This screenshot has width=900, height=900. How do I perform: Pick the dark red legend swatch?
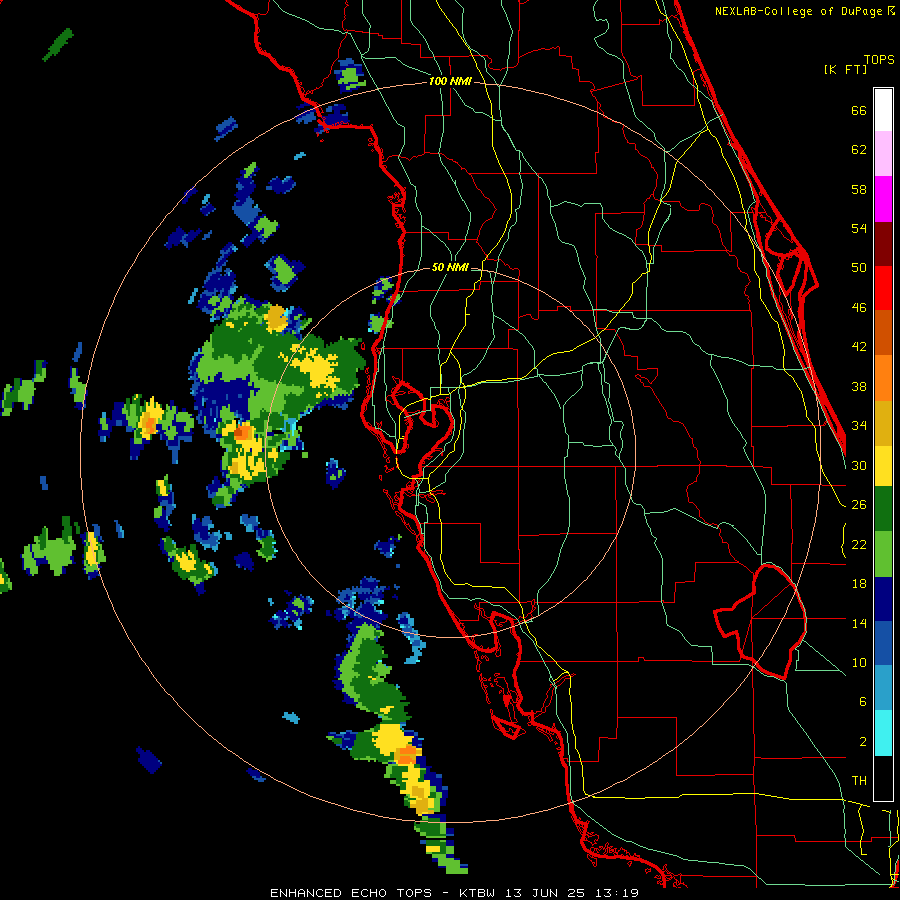pyautogui.click(x=883, y=243)
